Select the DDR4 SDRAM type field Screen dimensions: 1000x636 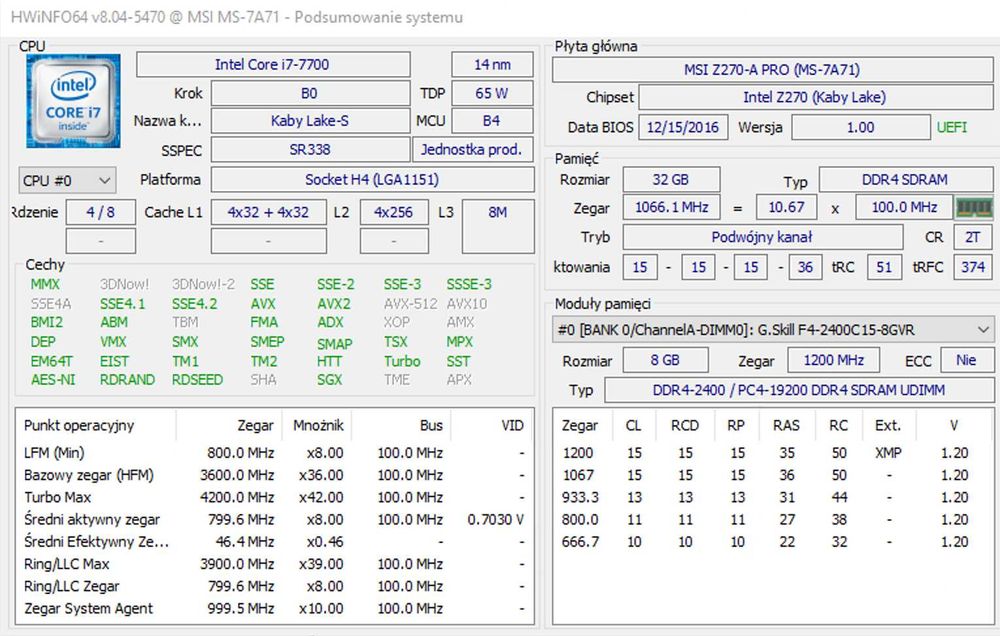click(x=906, y=179)
